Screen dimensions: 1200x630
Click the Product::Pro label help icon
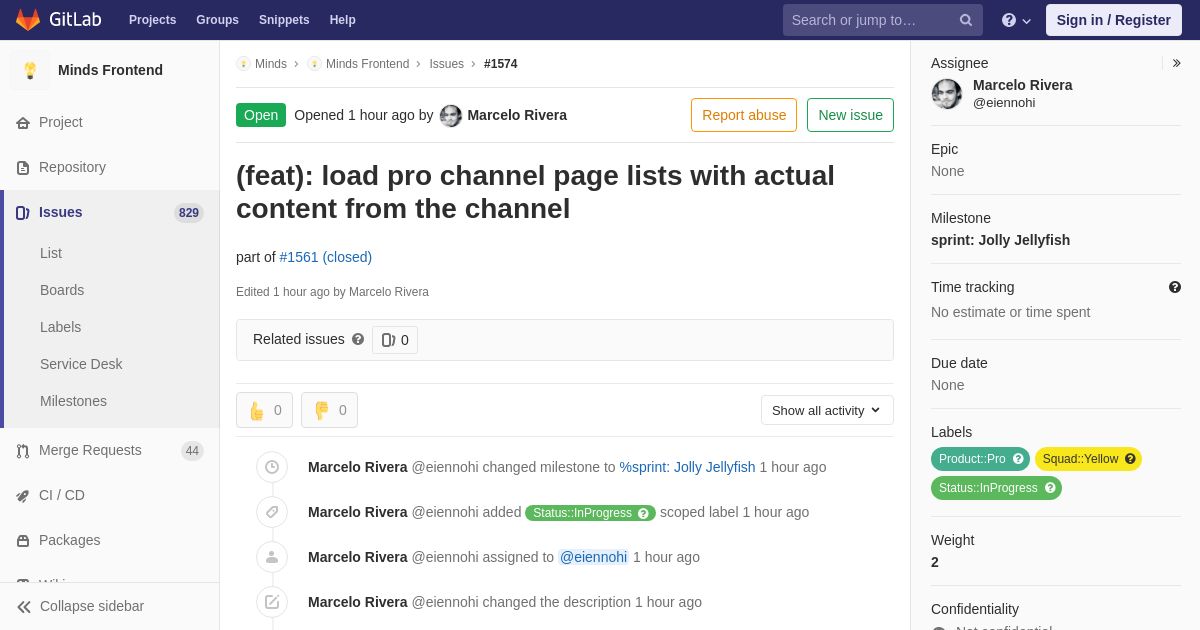1018,459
